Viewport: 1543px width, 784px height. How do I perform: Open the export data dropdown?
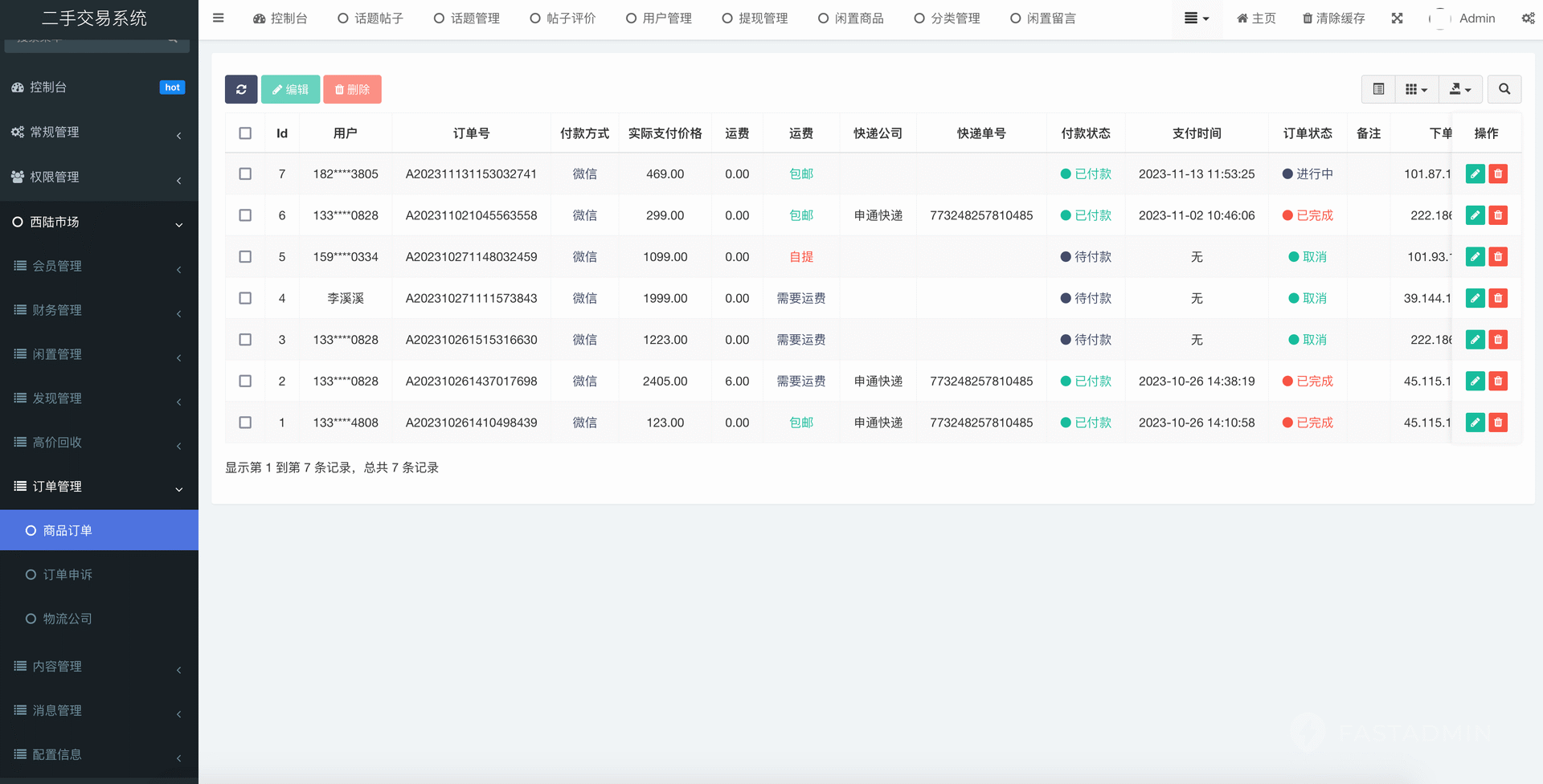[1459, 89]
